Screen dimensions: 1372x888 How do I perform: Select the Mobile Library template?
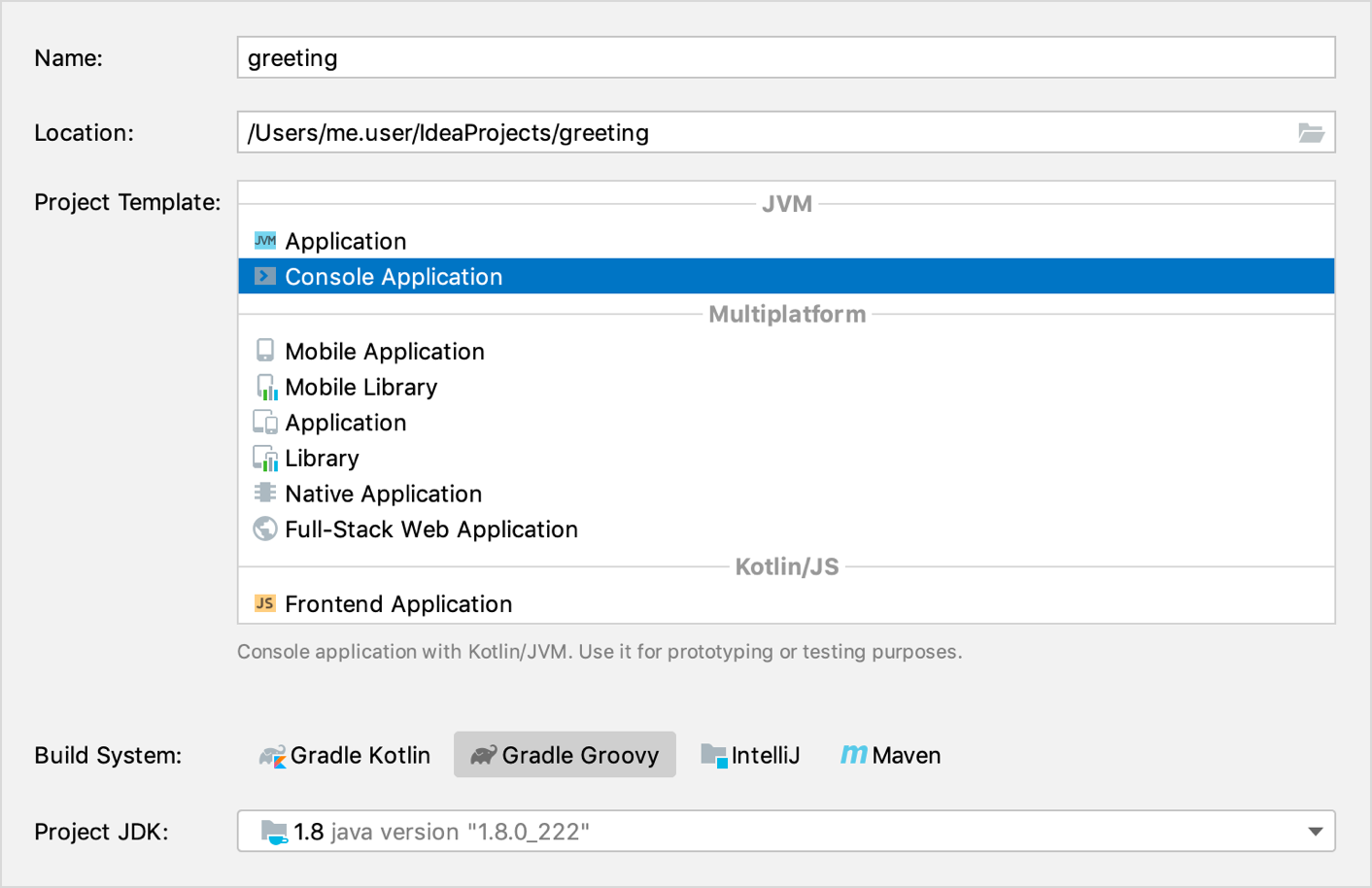pyautogui.click(x=786, y=387)
